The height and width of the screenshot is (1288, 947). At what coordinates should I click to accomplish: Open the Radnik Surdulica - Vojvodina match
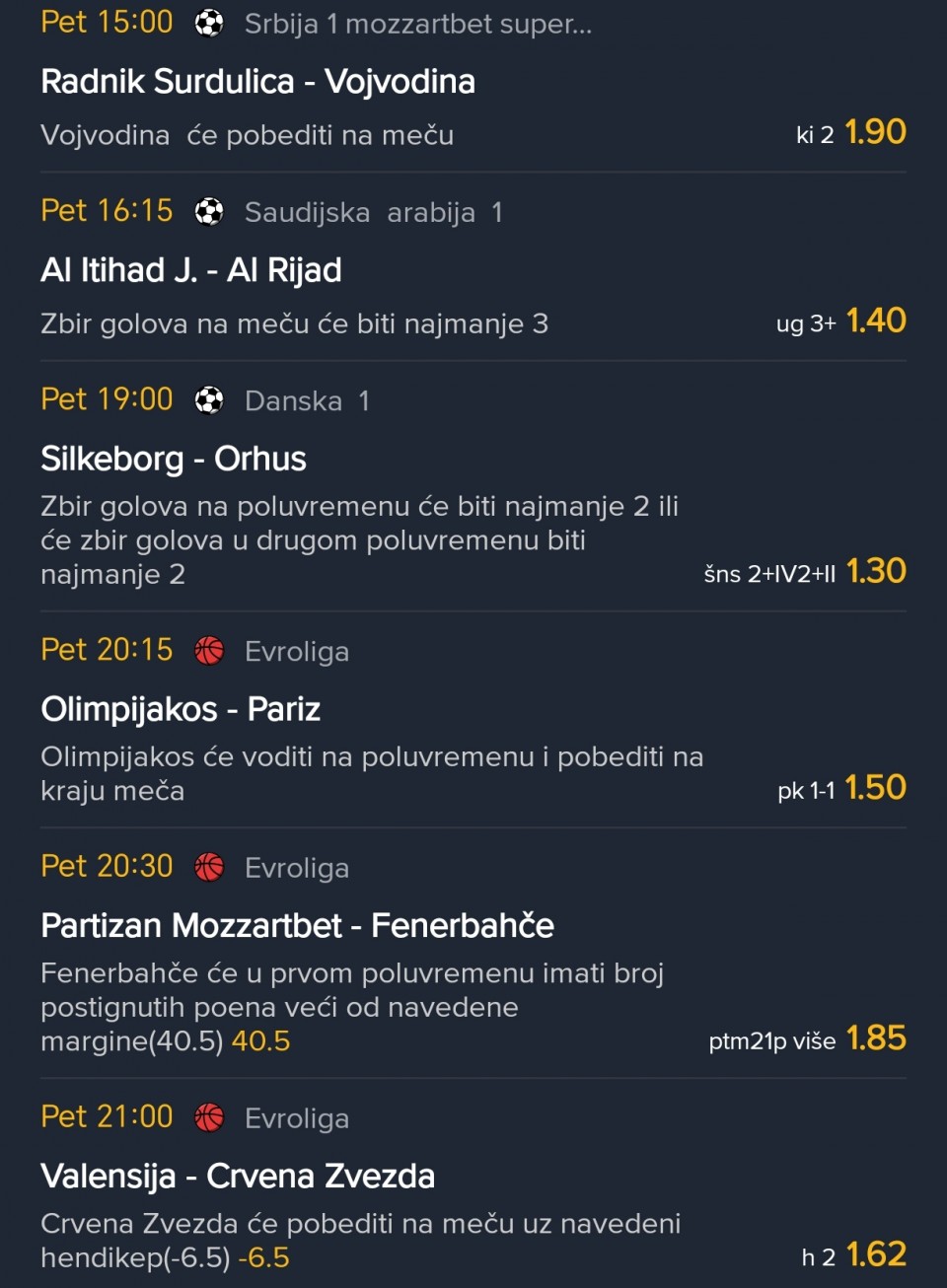click(x=257, y=82)
